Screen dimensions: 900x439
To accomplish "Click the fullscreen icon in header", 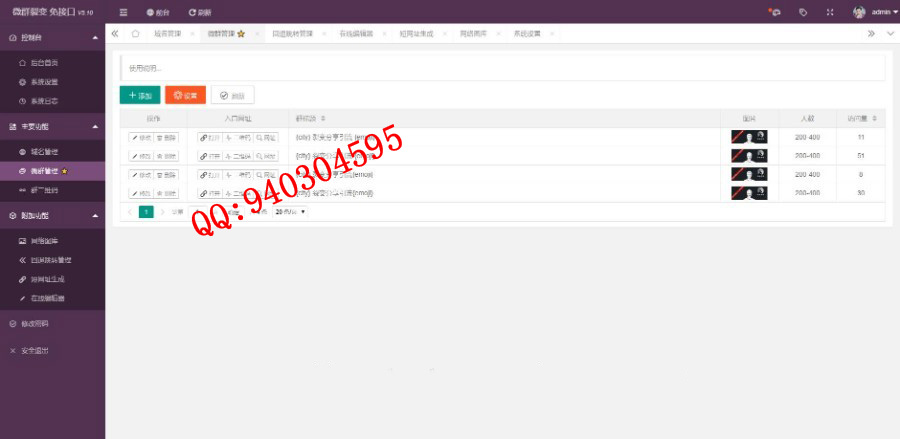I will coord(830,12).
